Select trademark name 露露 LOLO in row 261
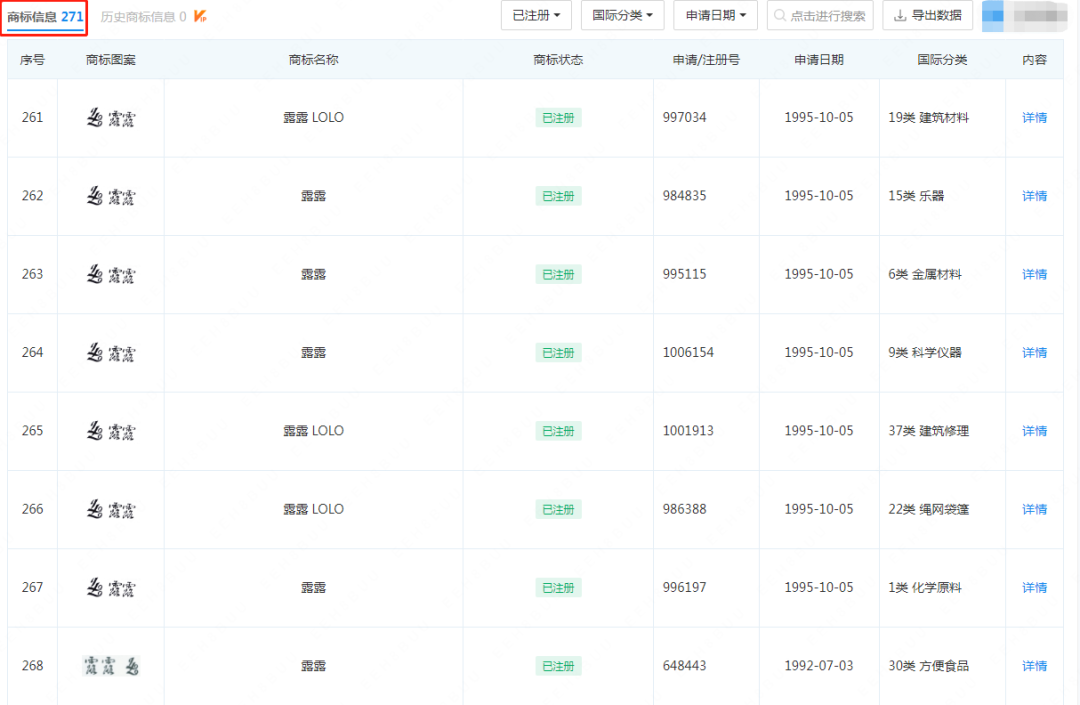 (x=313, y=118)
